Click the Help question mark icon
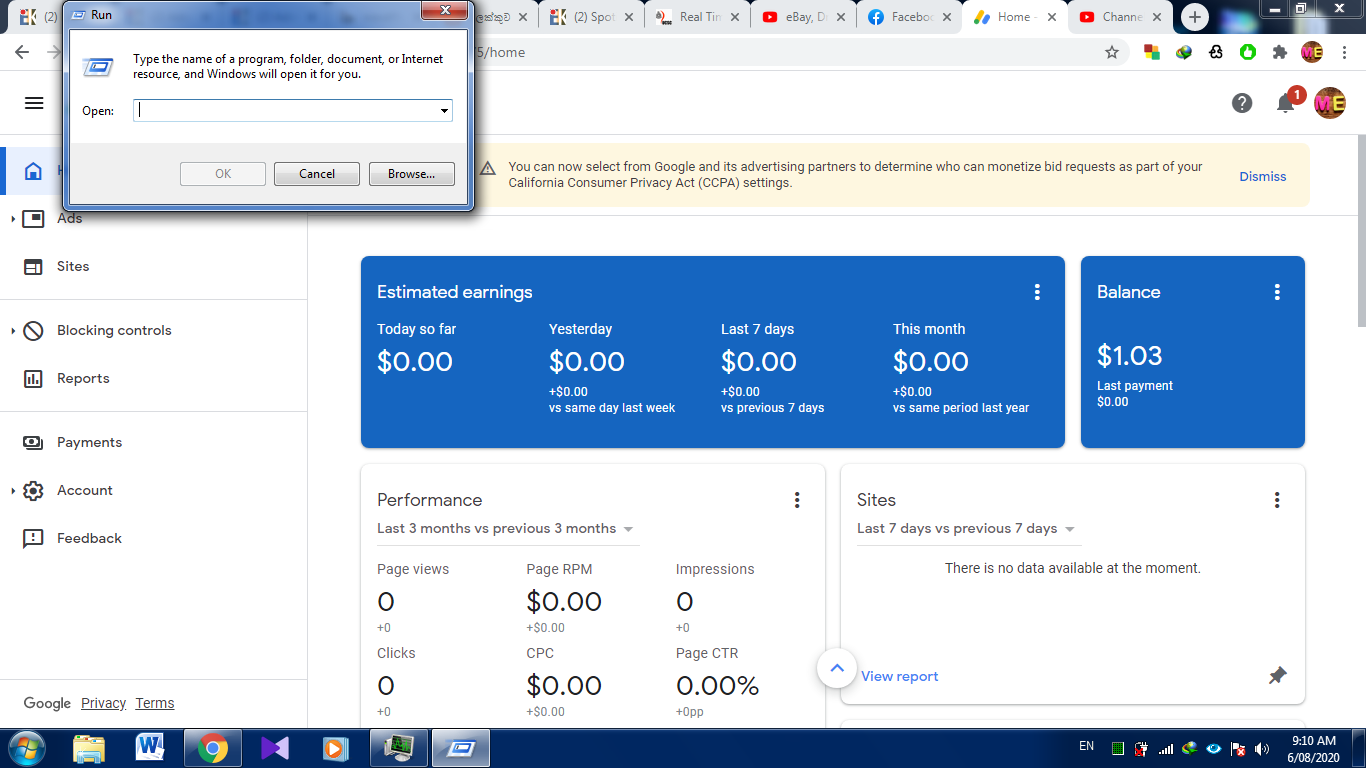The width and height of the screenshot is (1366, 768). click(x=1242, y=103)
